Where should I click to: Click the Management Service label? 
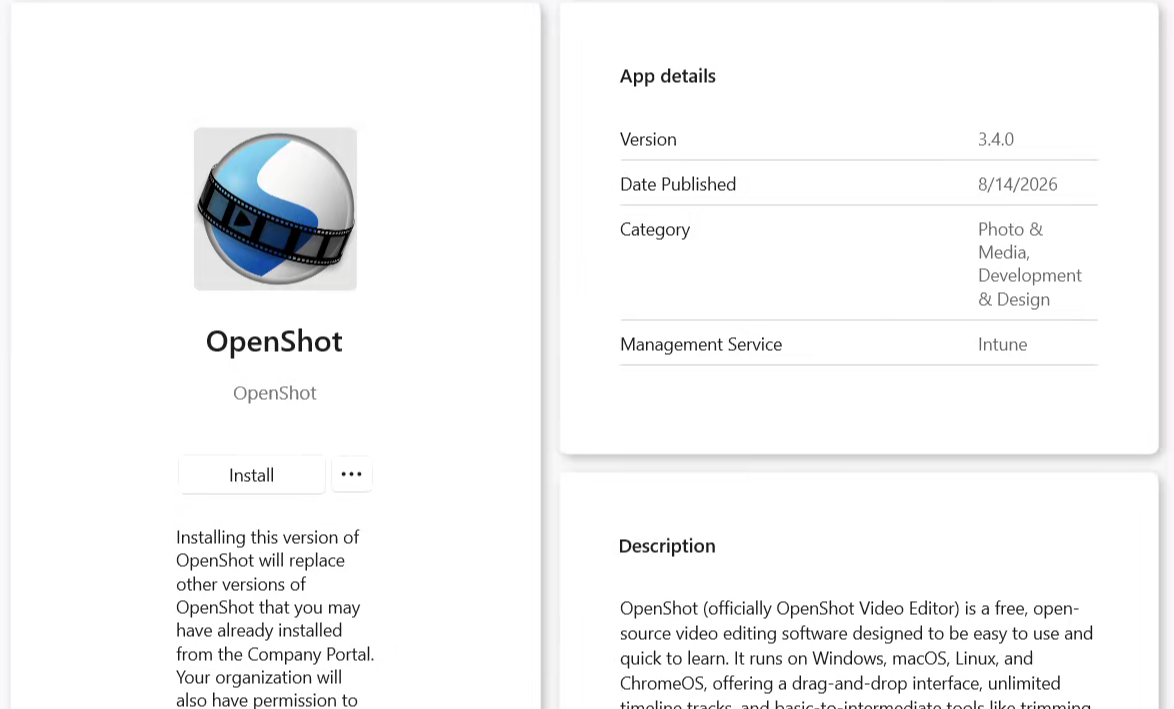[701, 344]
